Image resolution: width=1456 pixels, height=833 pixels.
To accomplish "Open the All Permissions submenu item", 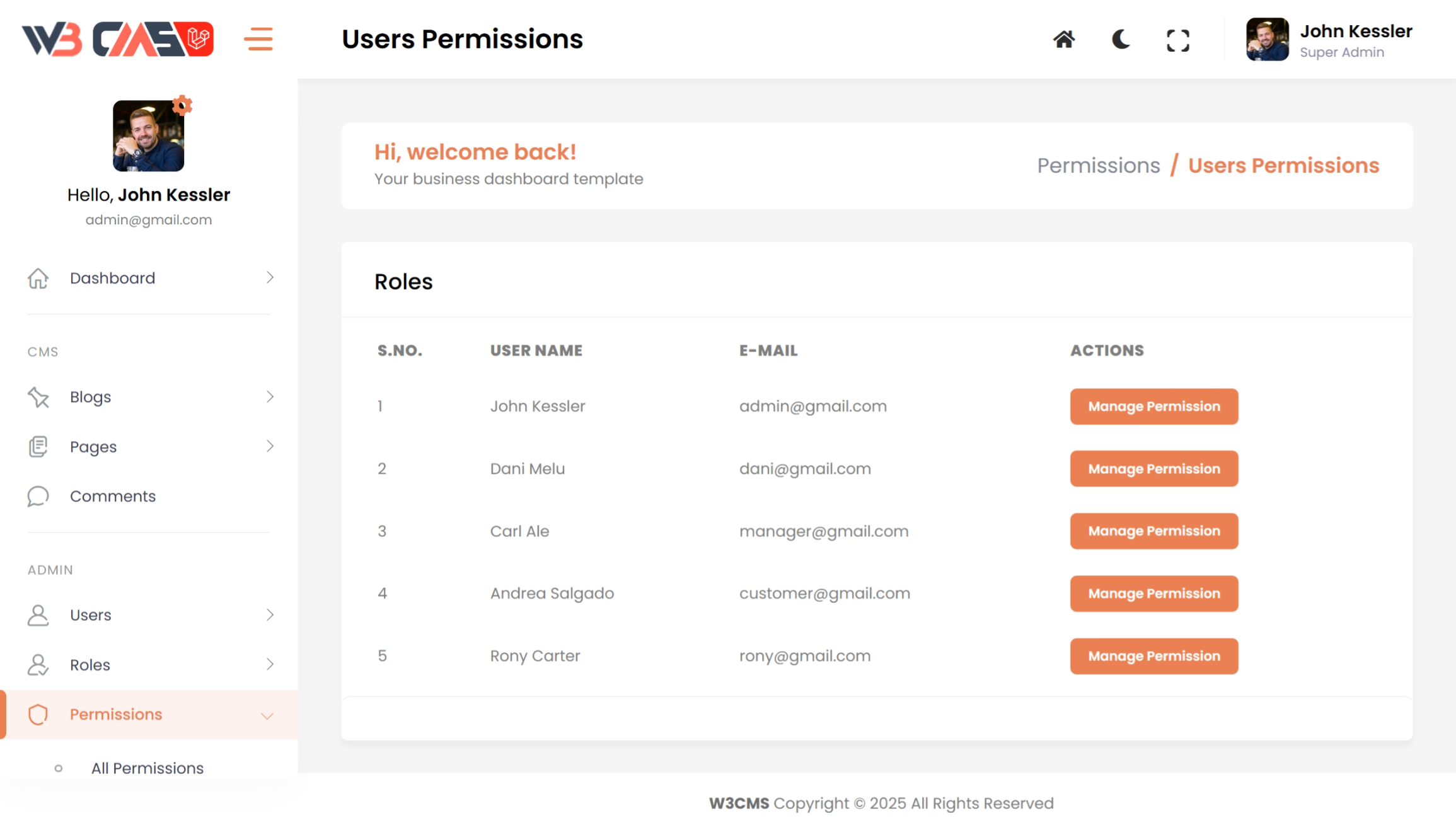I will click(147, 768).
